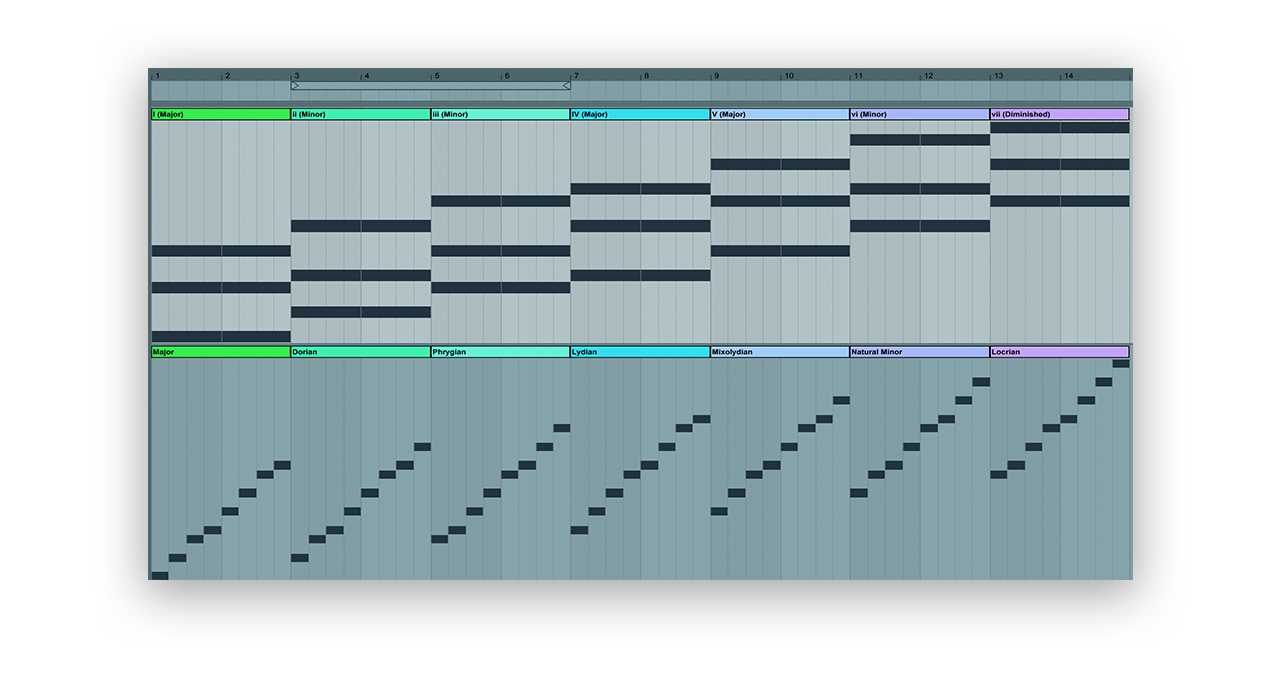
Task: Select the highest note in the Natural Minor clip
Action: (981, 382)
